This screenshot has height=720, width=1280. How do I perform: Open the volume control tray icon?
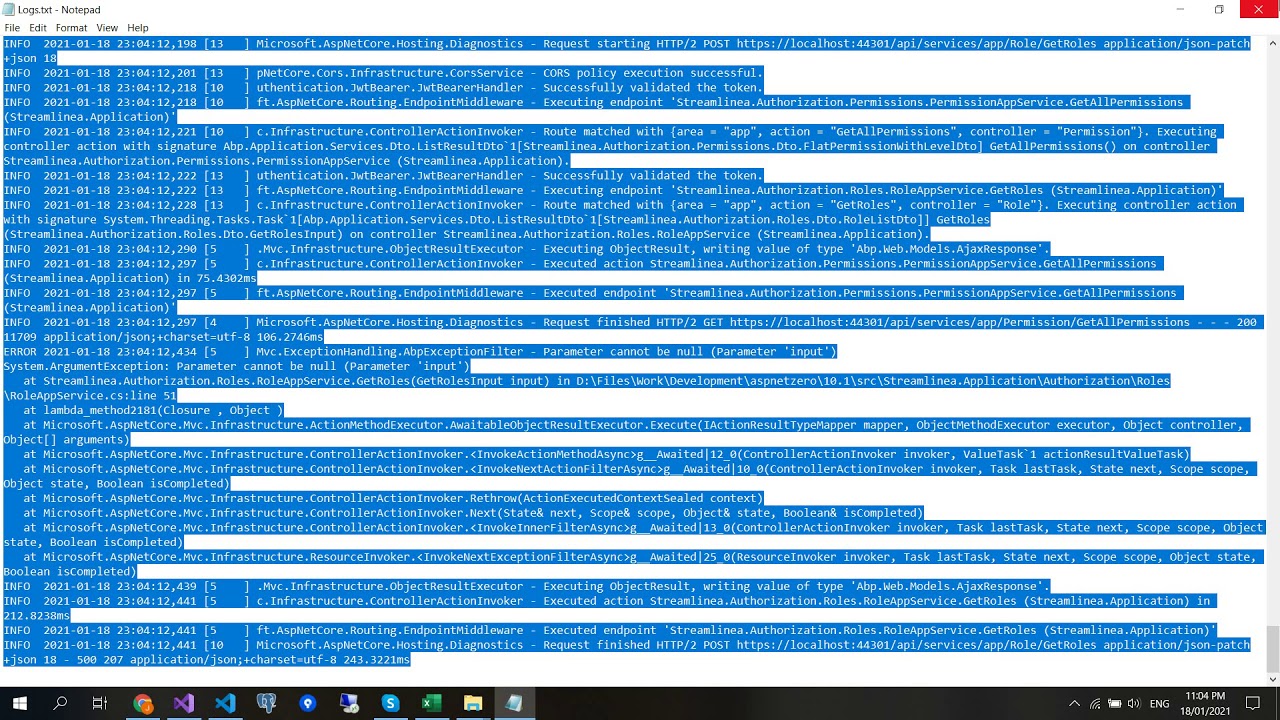(1135, 704)
